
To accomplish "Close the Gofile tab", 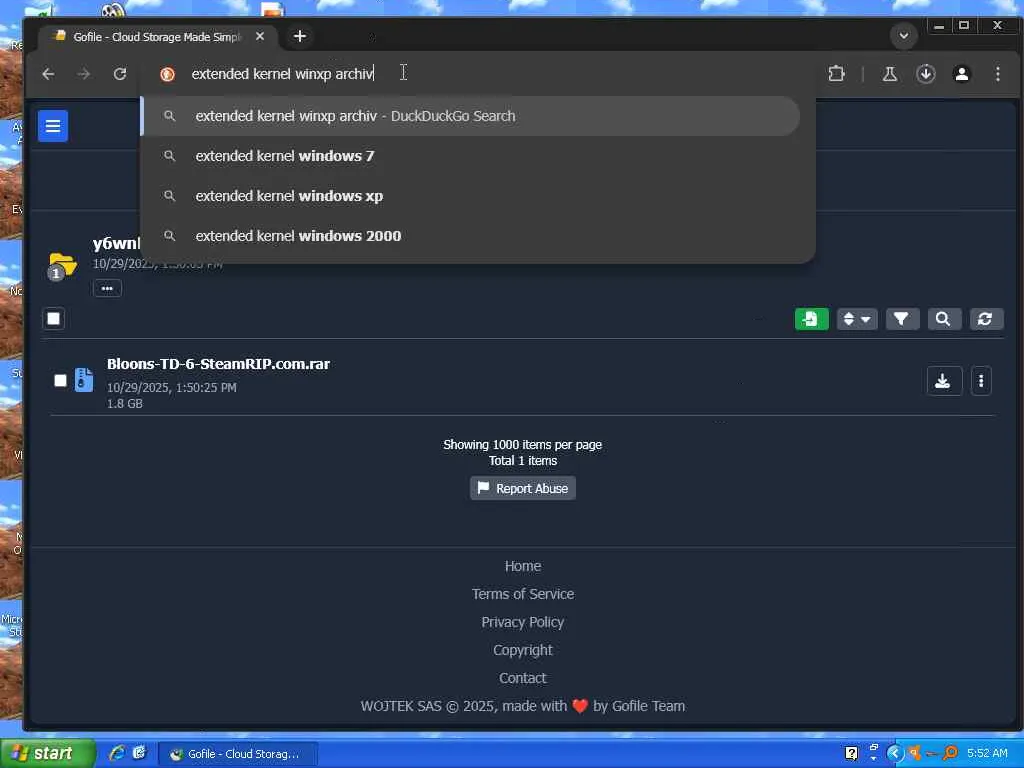I will [260, 37].
